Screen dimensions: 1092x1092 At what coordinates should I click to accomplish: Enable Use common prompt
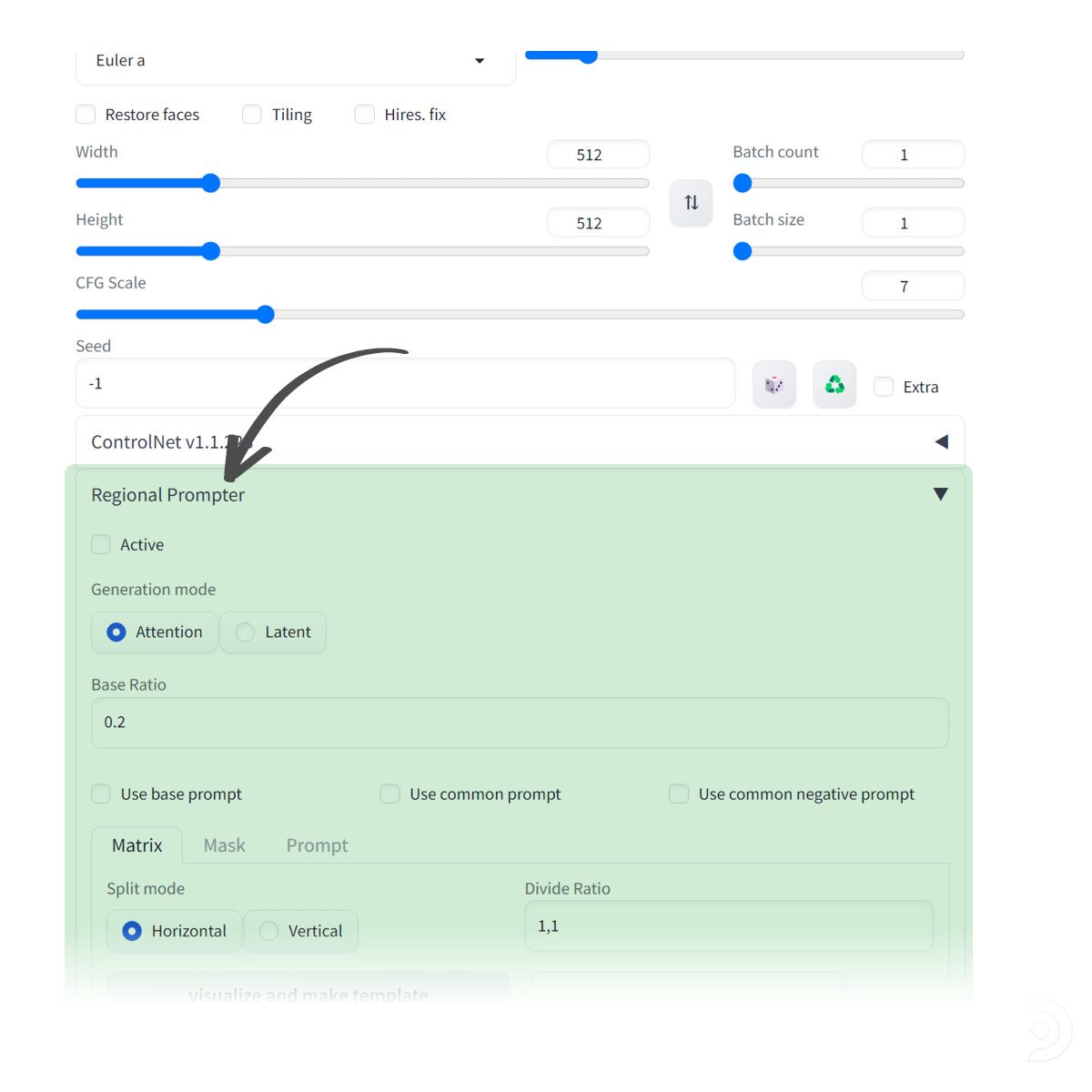[x=390, y=794]
